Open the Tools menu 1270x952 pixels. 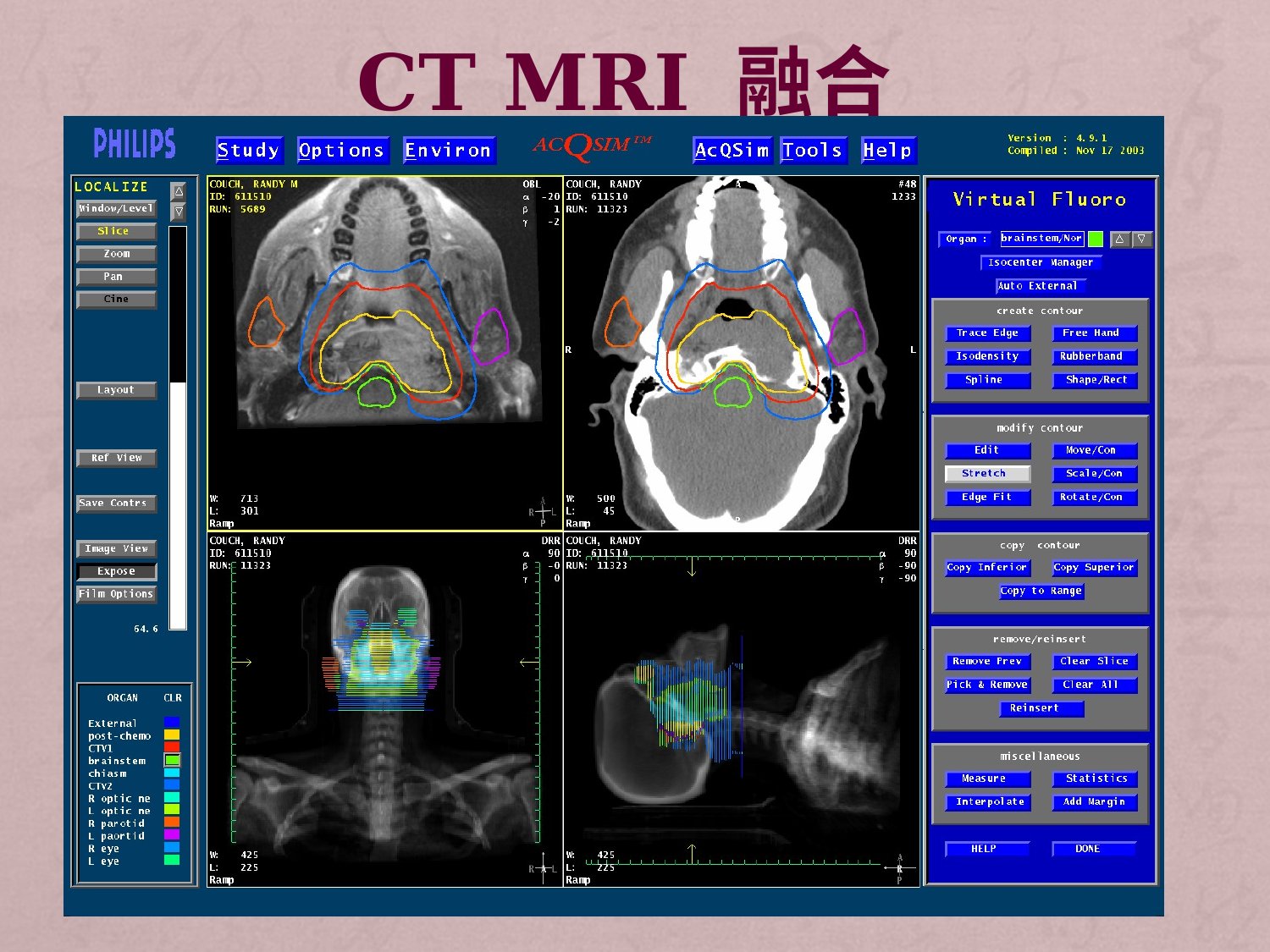pyautogui.click(x=813, y=150)
